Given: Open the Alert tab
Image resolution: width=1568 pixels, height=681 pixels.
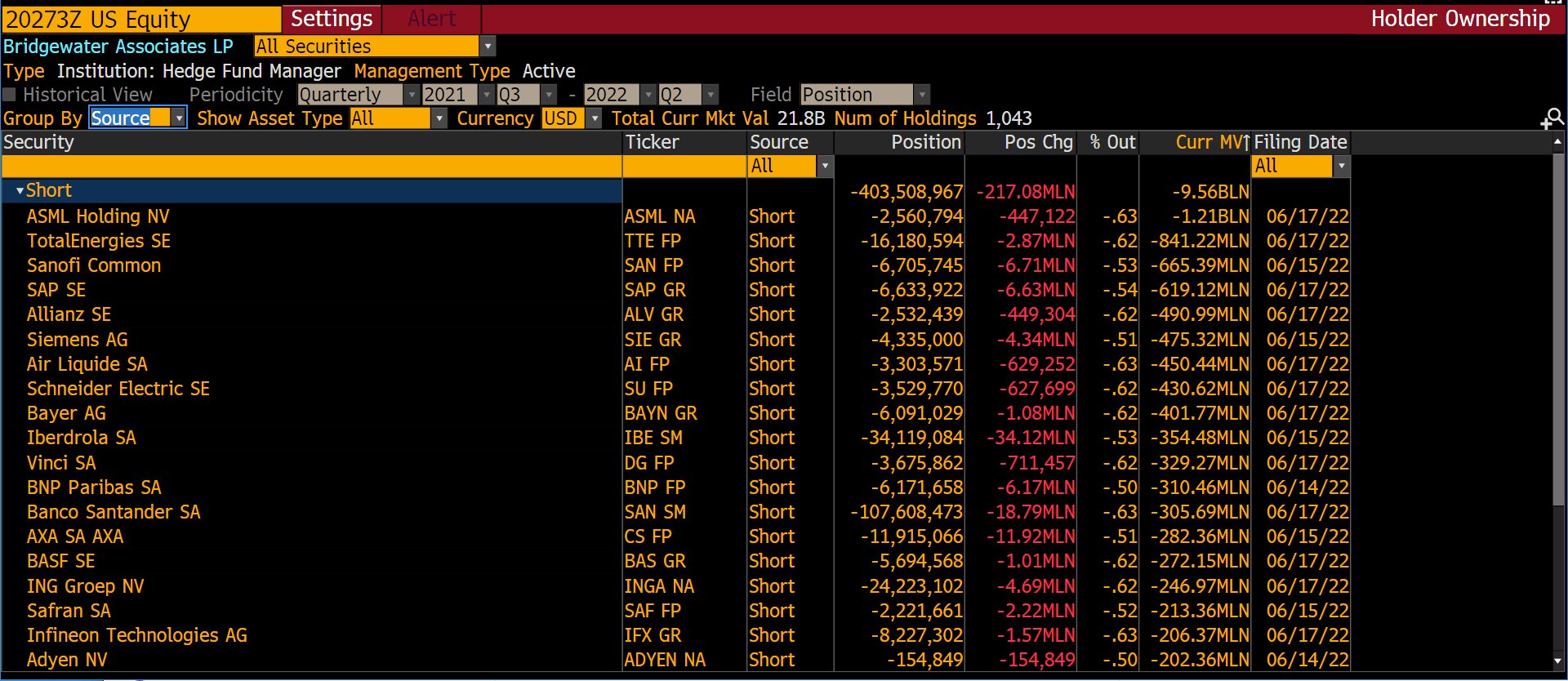Looking at the screenshot, I should 432,19.
